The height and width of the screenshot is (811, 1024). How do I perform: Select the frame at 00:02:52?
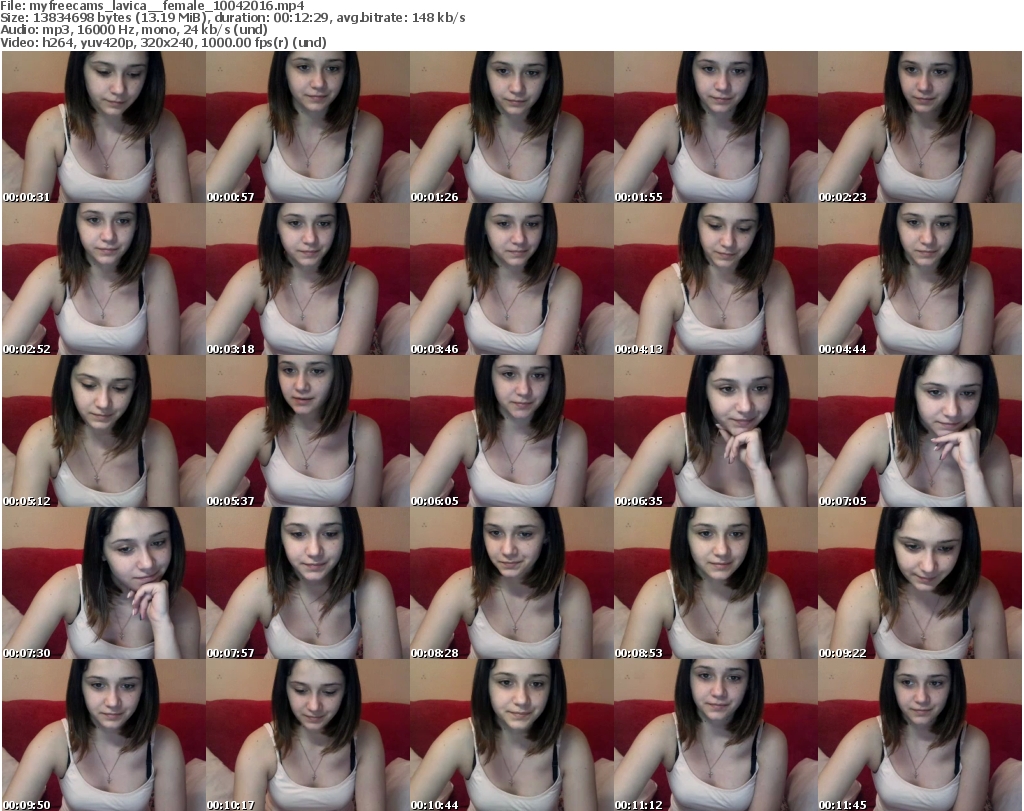pos(104,279)
